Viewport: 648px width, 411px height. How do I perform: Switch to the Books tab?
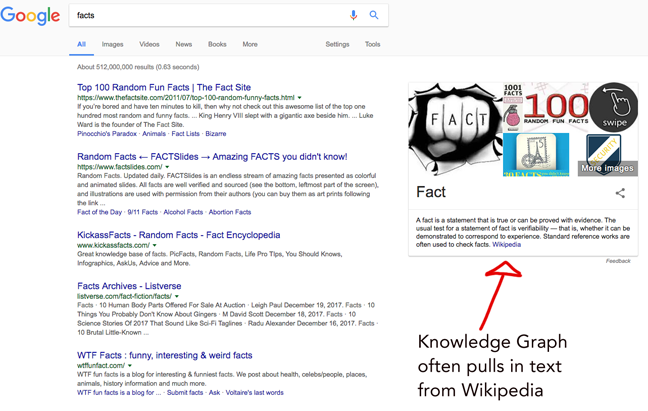pos(217,44)
